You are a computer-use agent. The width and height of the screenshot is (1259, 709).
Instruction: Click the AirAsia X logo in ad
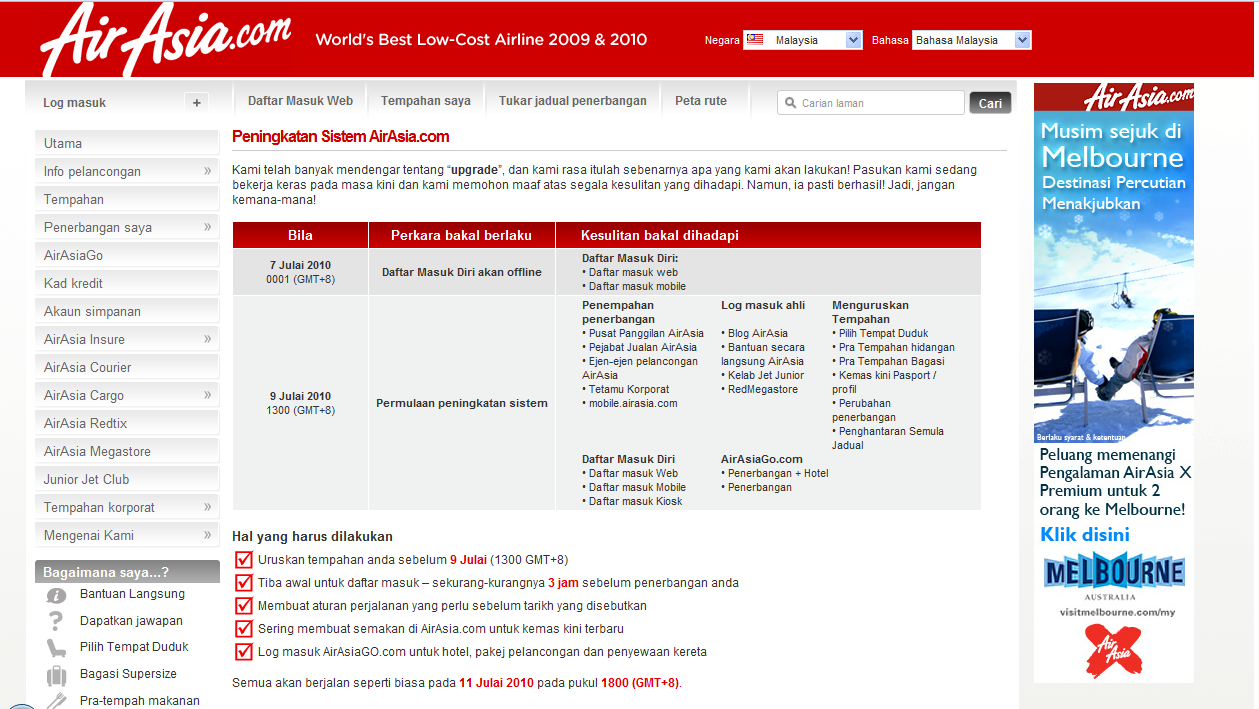(1113, 649)
